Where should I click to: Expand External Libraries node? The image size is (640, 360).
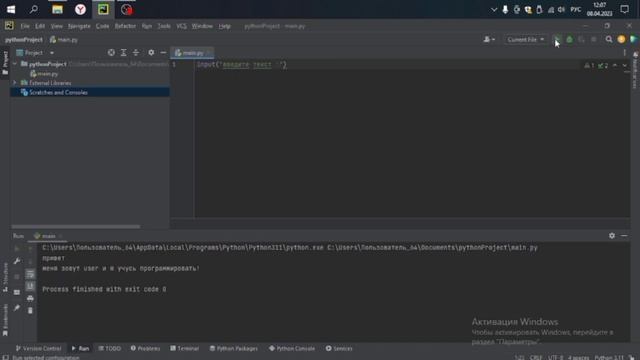pyautogui.click(x=15, y=83)
